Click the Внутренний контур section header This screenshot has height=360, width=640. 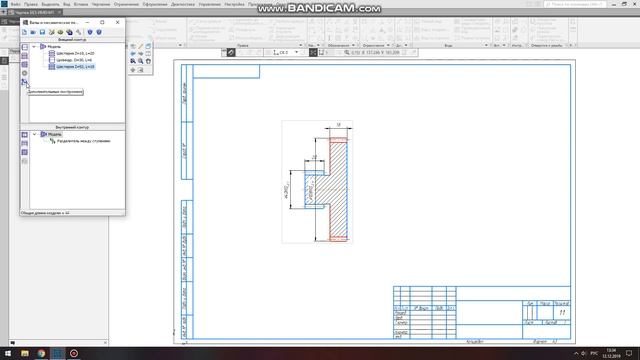point(72,127)
